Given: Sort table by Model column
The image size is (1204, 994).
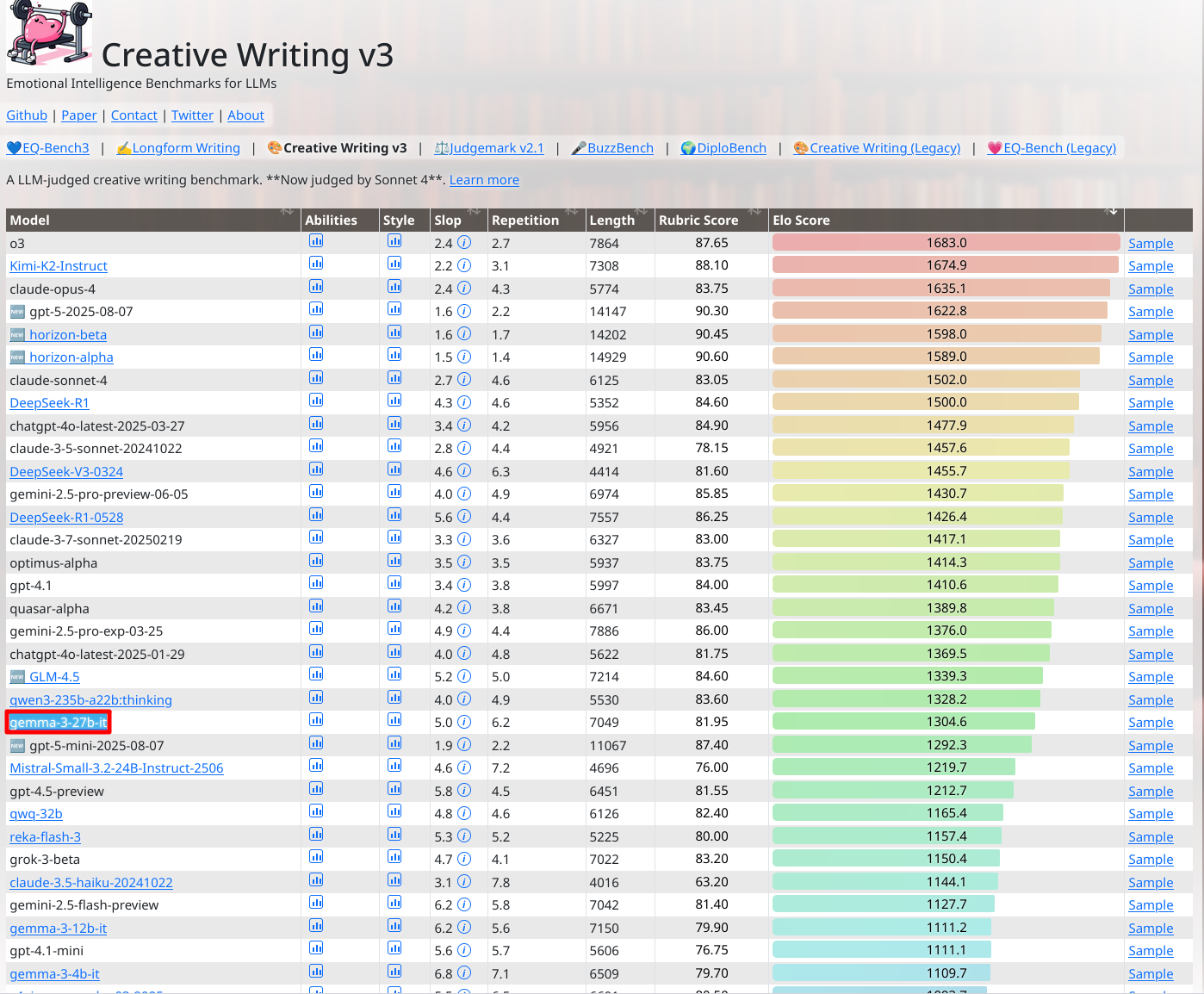Looking at the screenshot, I should pos(153,220).
